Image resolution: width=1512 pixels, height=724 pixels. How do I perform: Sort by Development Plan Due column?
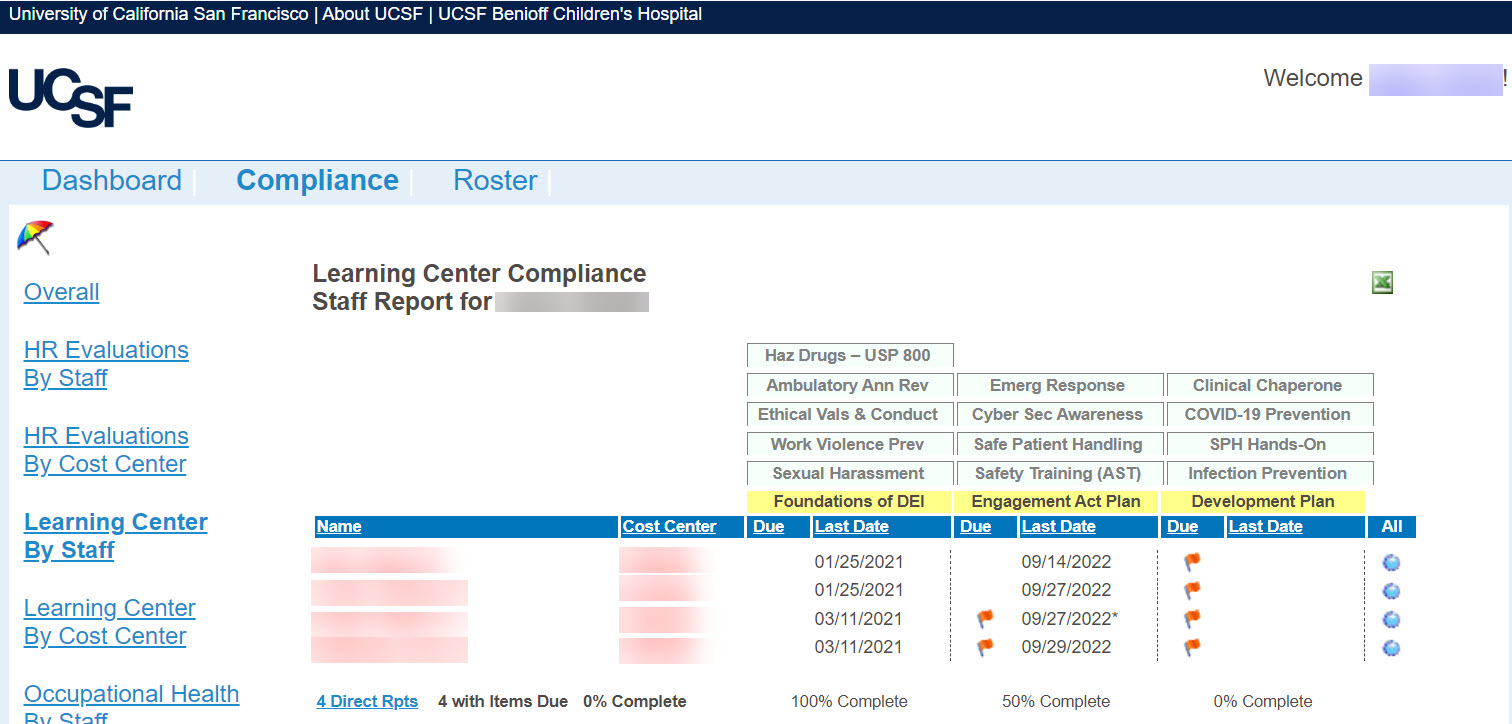coord(1182,527)
